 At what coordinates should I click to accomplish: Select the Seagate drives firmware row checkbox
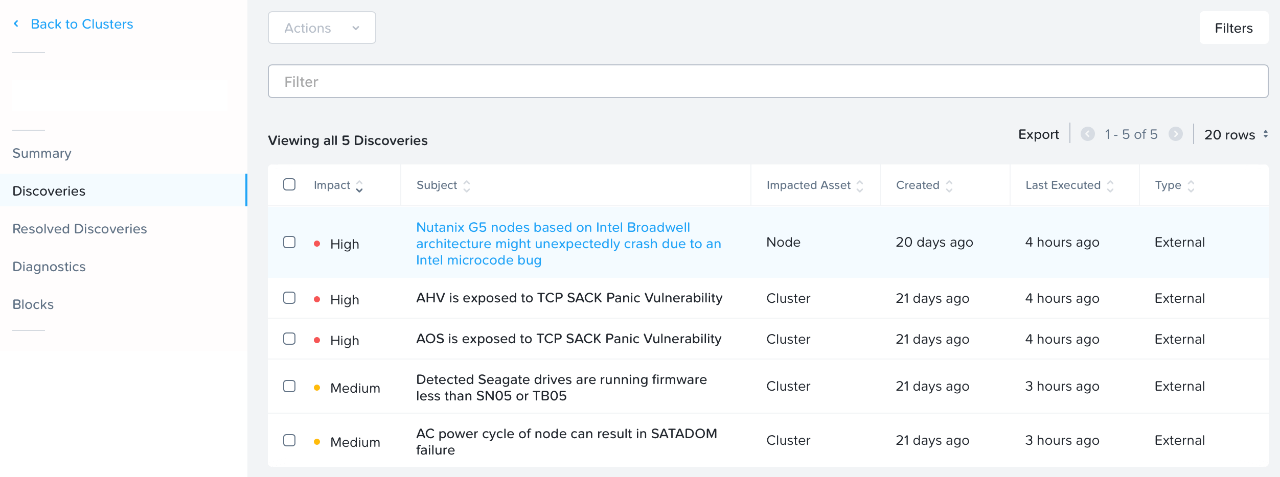(289, 386)
